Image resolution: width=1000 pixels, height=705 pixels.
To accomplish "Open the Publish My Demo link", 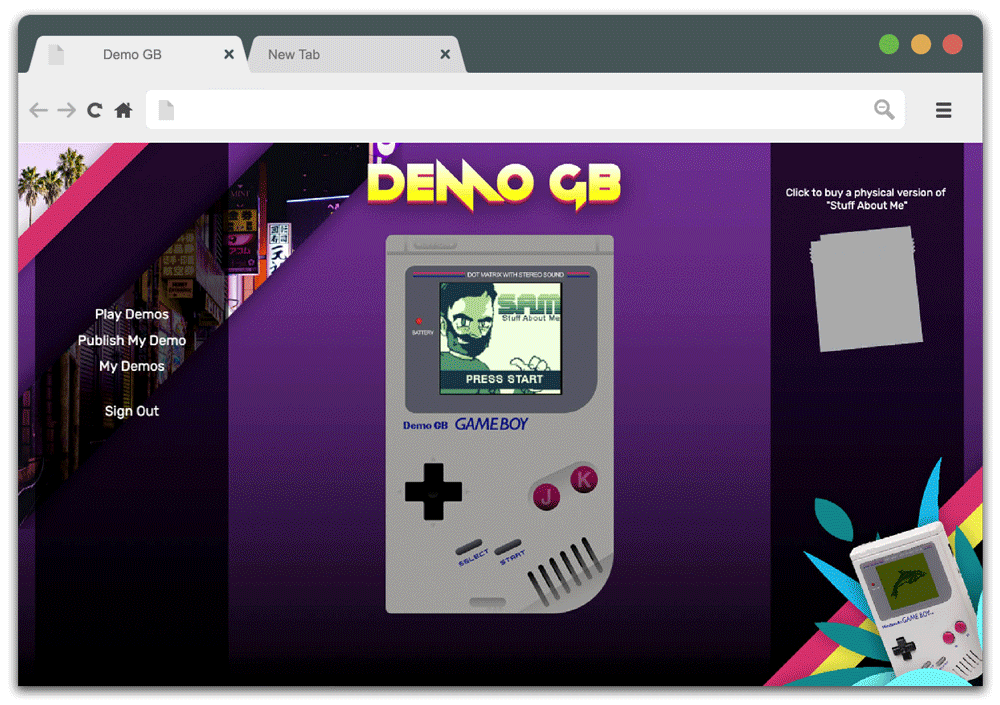I will coord(132,340).
